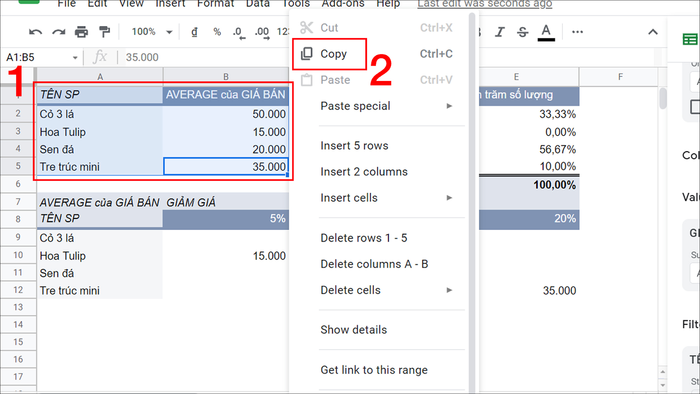Click scroll down arrow of sheet scrollbar
The height and width of the screenshot is (394, 700).
[x=663, y=384]
